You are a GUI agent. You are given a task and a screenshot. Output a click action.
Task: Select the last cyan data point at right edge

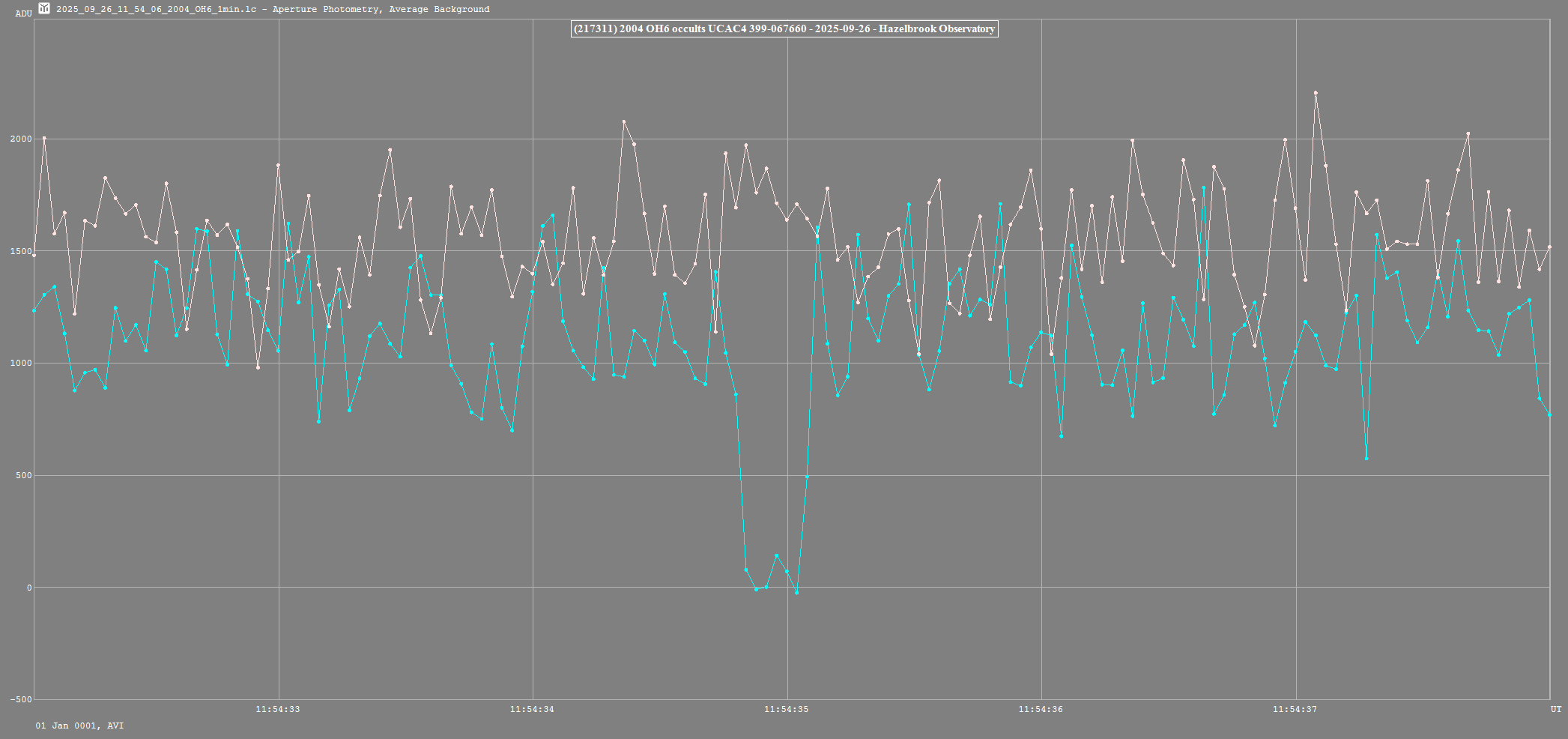point(1549,415)
